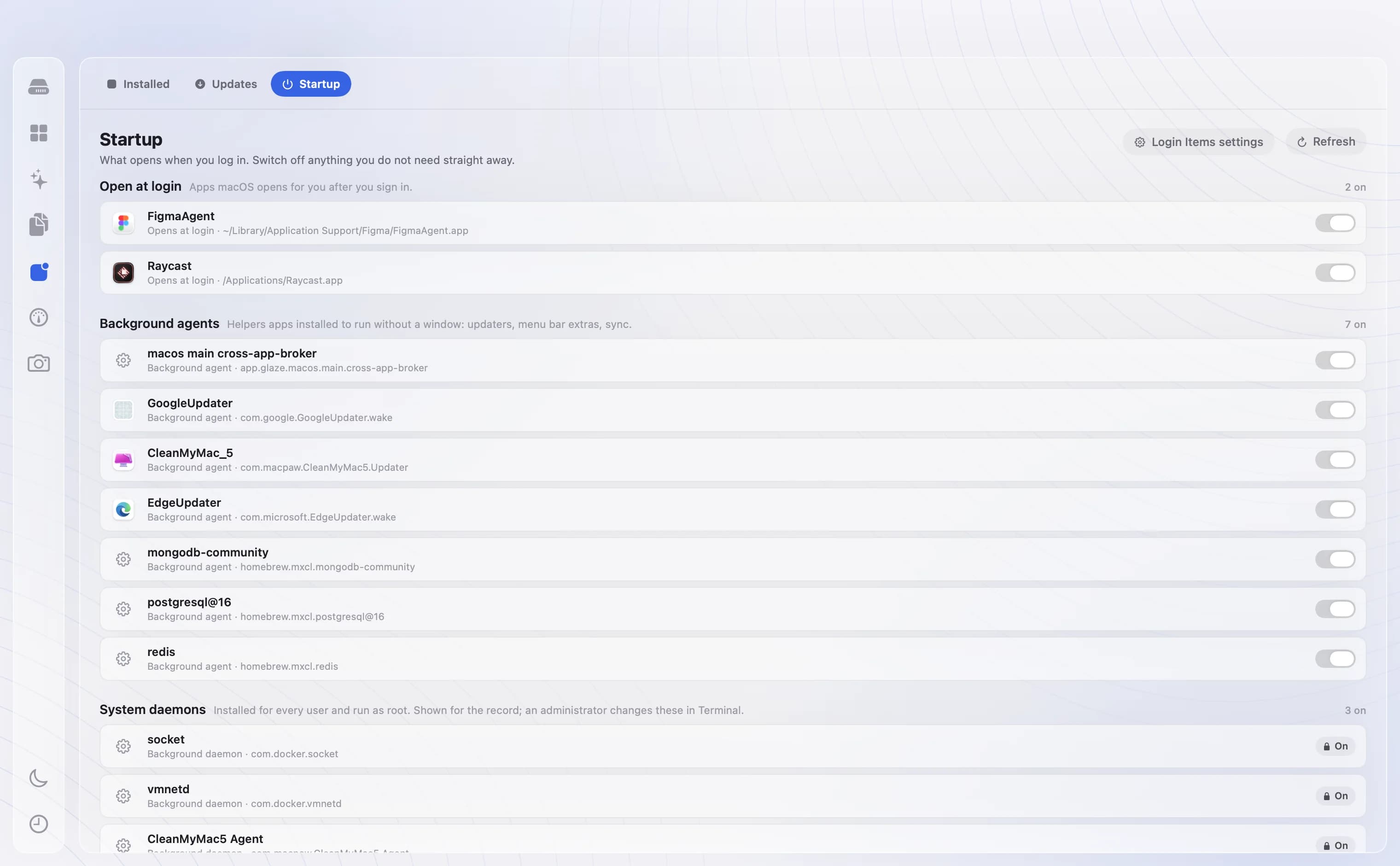Switch off macos main cross-app-broker agent
This screenshot has width=1400, height=866.
tap(1335, 360)
